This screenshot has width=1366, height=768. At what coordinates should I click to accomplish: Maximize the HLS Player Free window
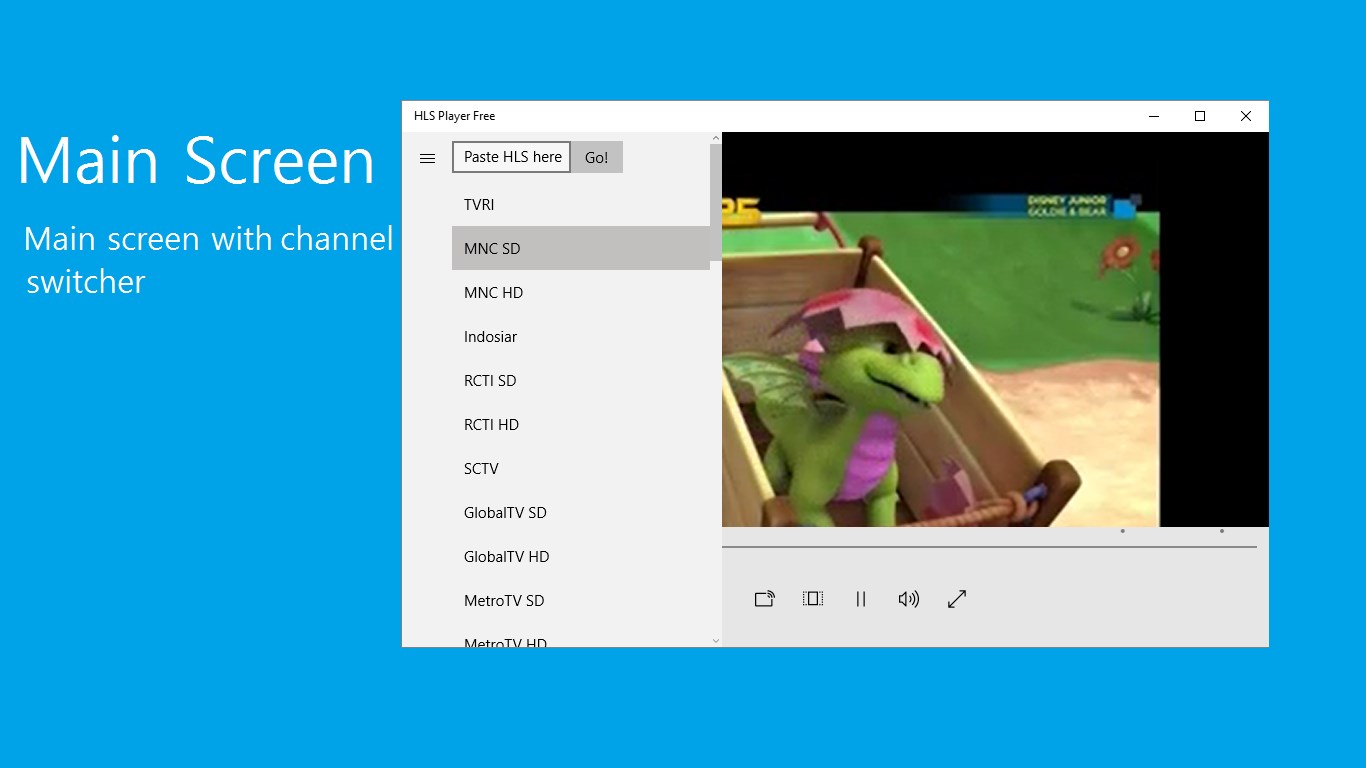[x=1200, y=116]
